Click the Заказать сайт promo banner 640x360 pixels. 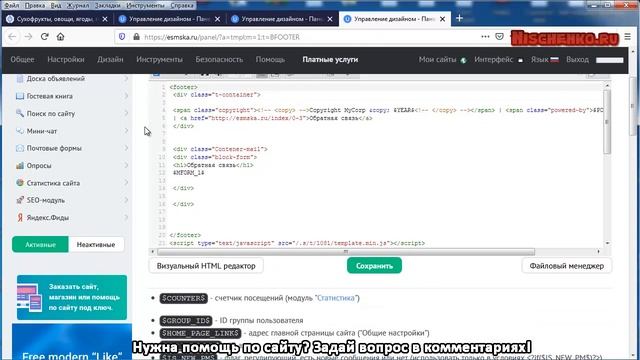tap(72, 297)
